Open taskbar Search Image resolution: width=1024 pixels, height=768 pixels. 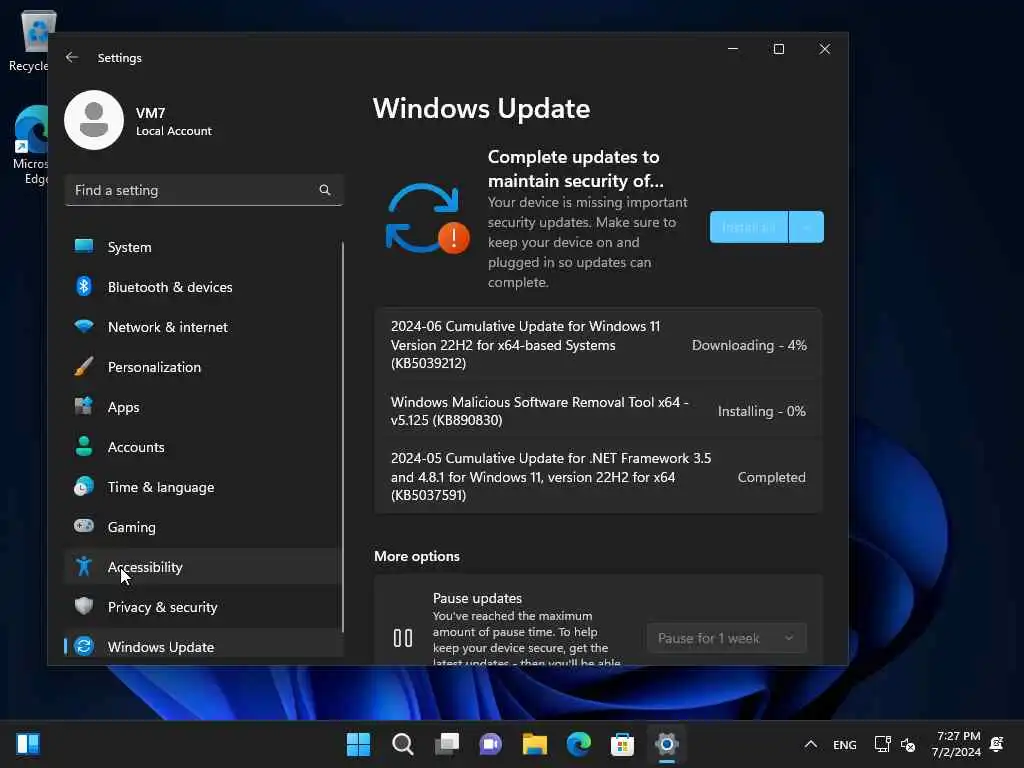[402, 744]
